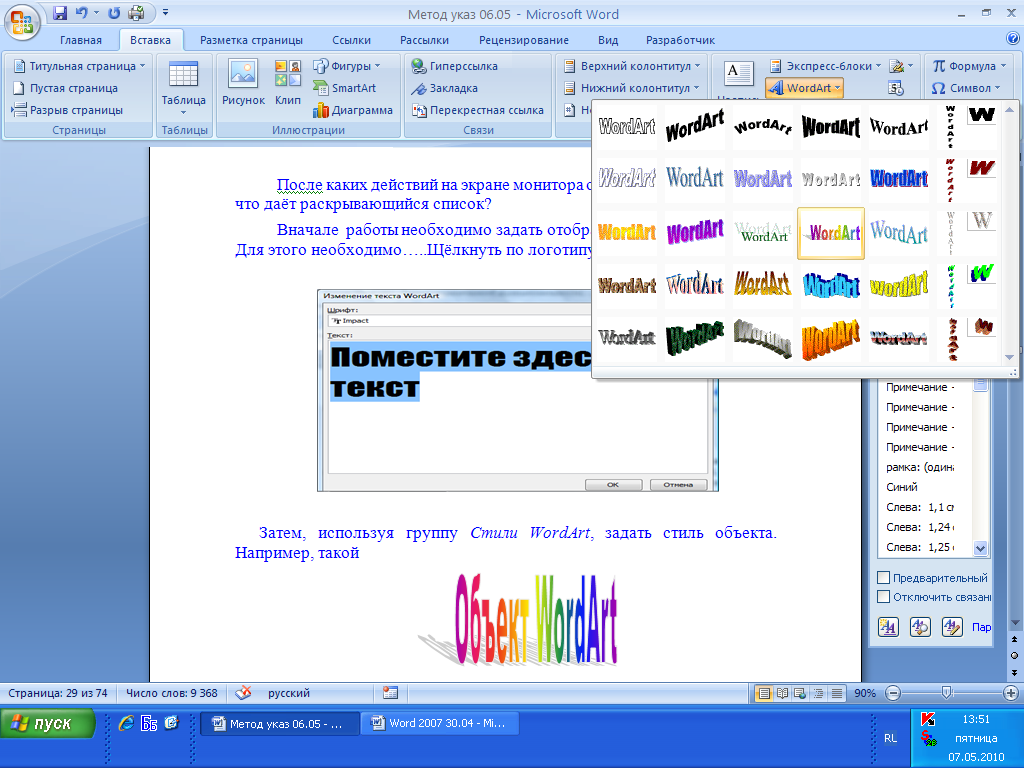Viewport: 1024px width, 768px height.
Task: Switch to Word 2007 30.04 taskbar window
Action: (x=442, y=724)
